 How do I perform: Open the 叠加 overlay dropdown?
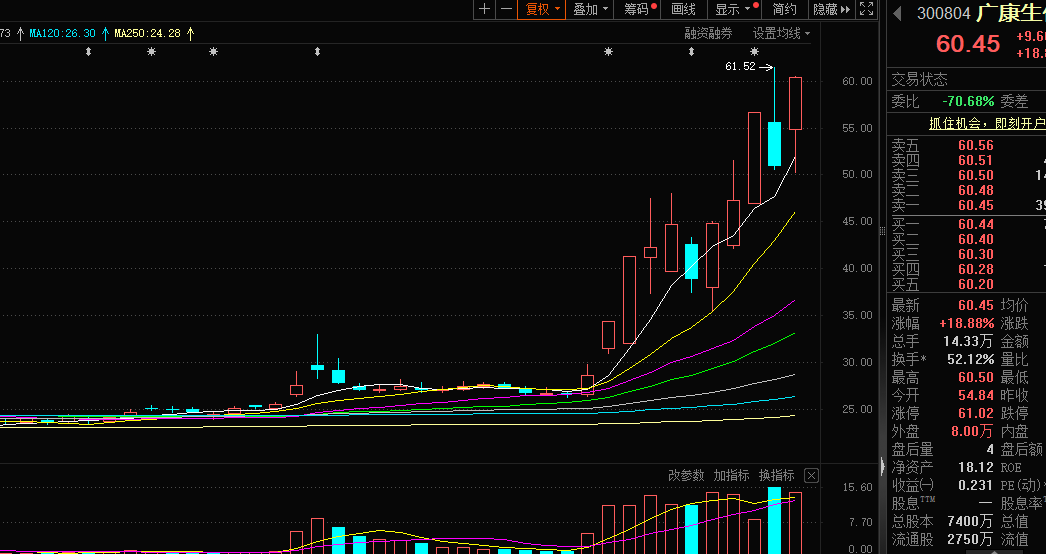click(x=590, y=9)
